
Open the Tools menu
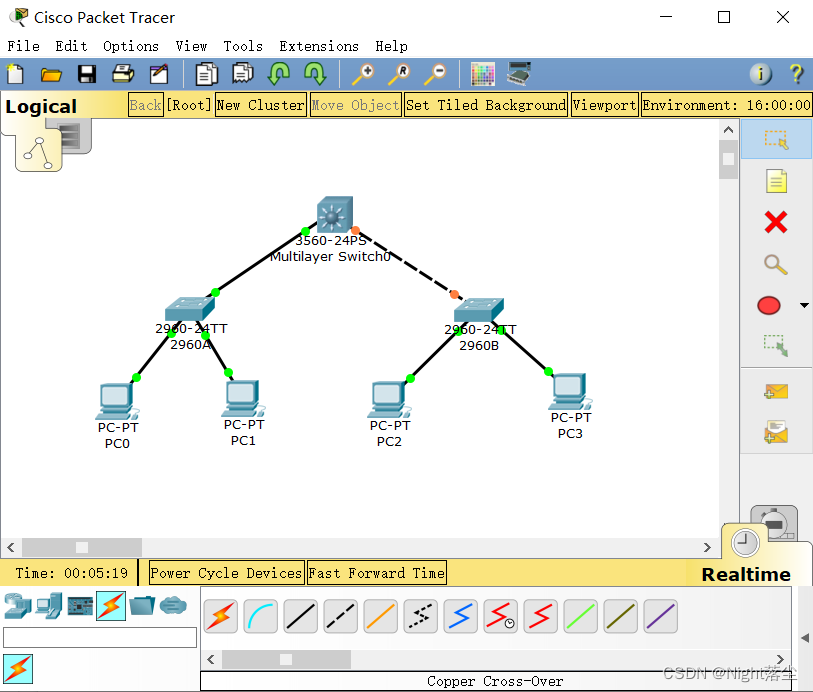click(243, 46)
